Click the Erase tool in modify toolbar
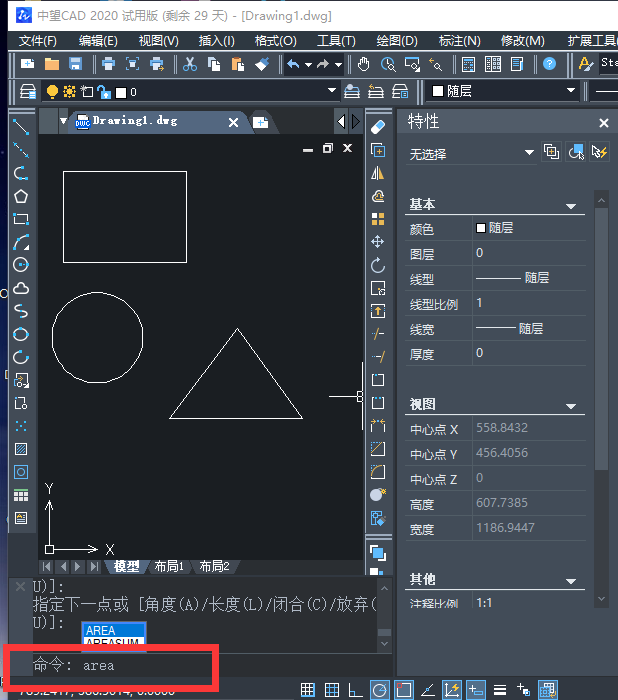 pyautogui.click(x=378, y=128)
